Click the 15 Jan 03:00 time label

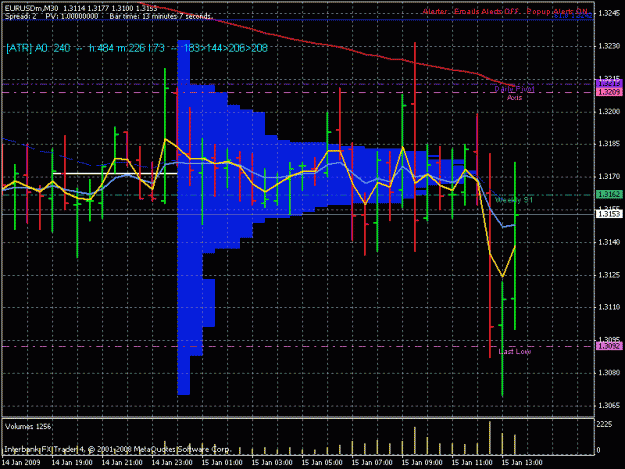[272, 463]
